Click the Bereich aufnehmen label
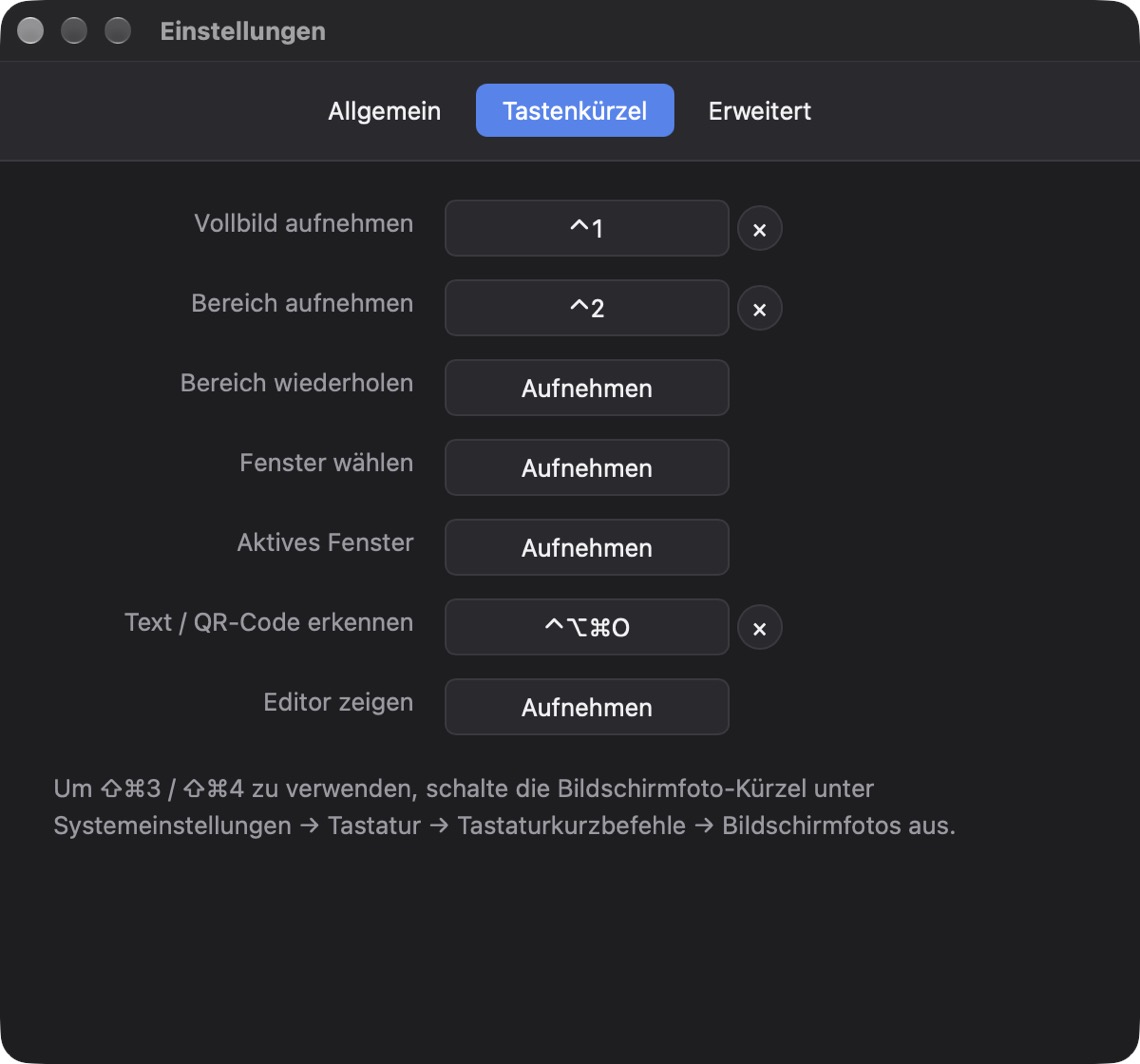Screen dimensions: 1140x1064 coord(302,303)
